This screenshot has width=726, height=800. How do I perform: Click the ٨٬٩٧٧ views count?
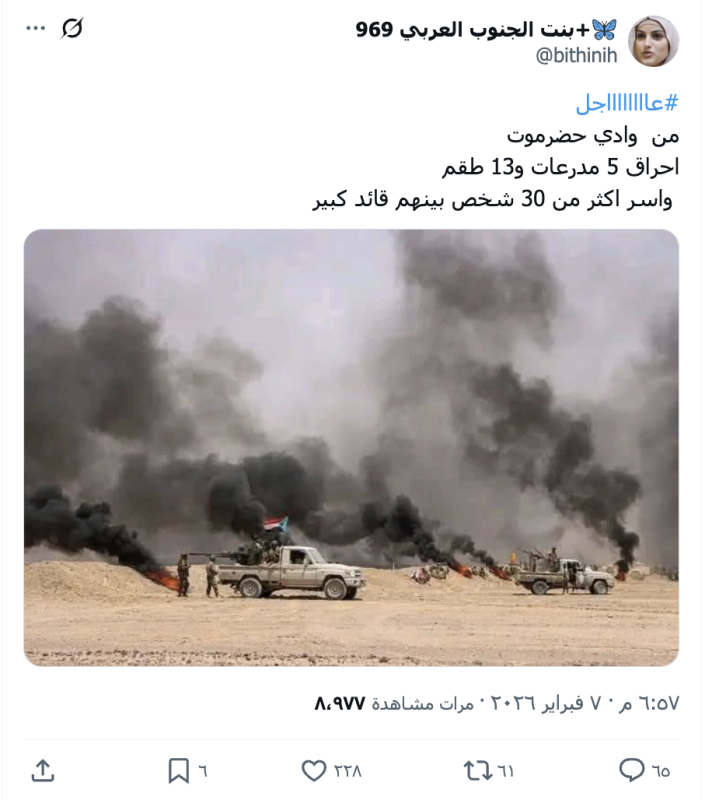coord(340,704)
